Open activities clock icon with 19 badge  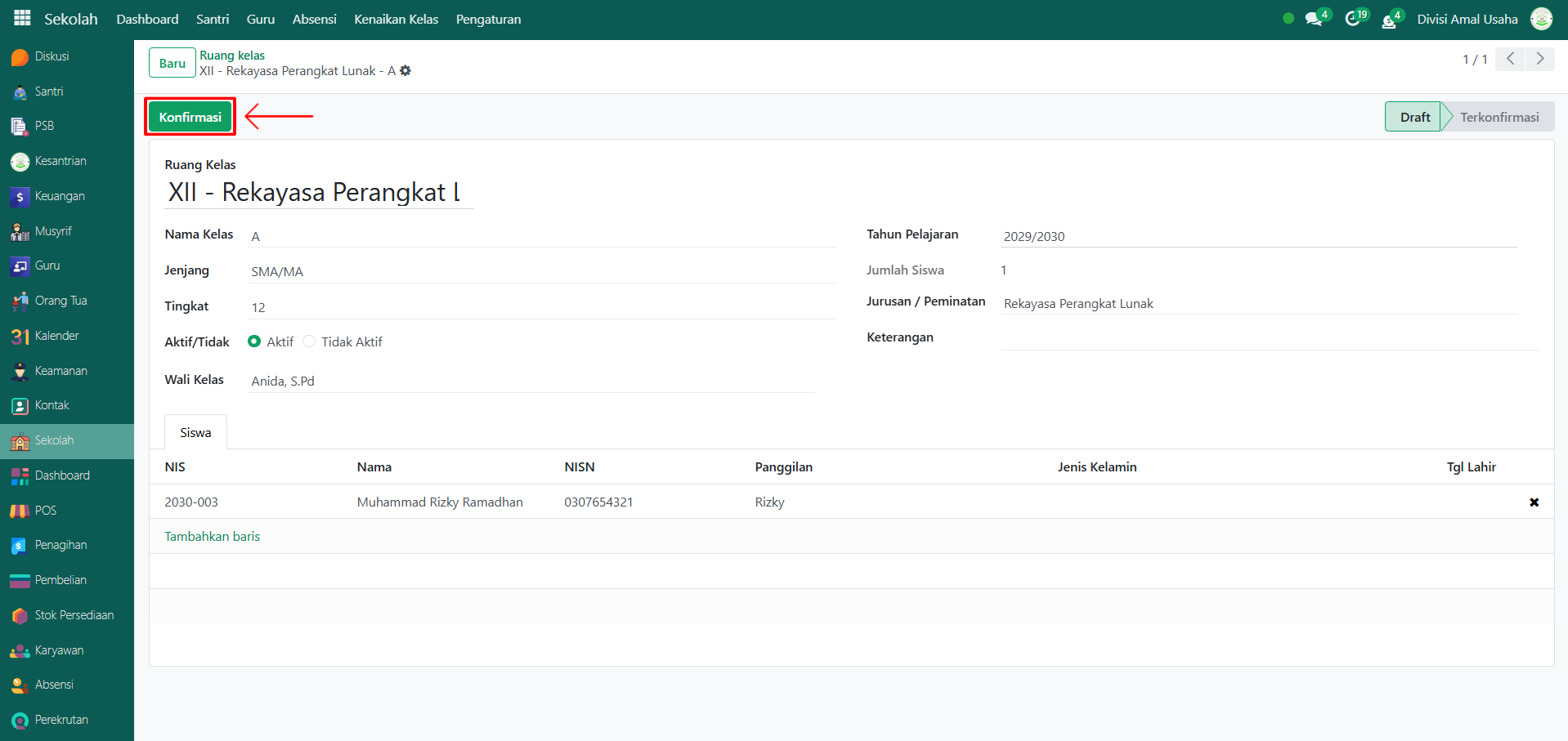[1353, 19]
